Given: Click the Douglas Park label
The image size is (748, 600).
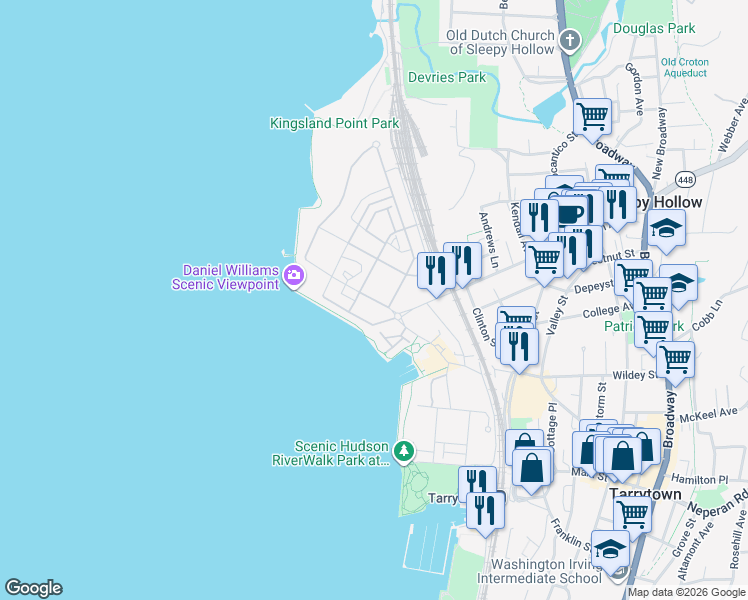Looking at the screenshot, I should coord(654,29).
